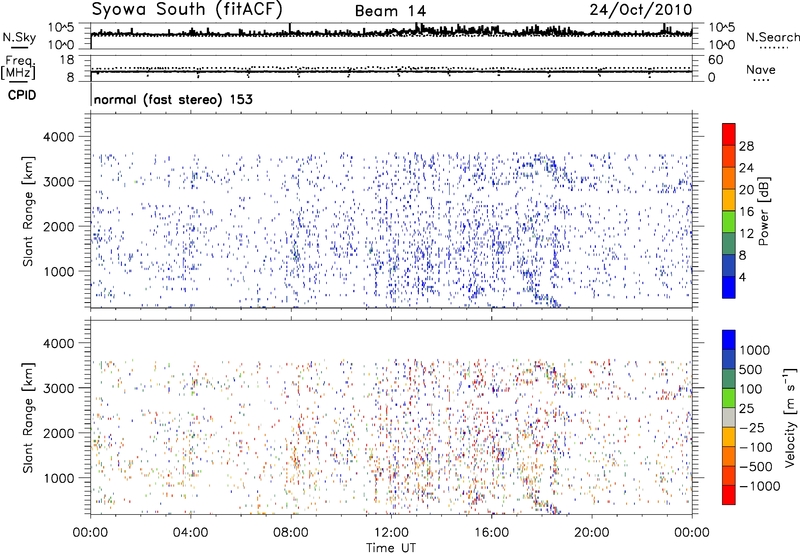The width and height of the screenshot is (800, 554).
Task: Click the 'CPID' row label
Action: click(22, 95)
